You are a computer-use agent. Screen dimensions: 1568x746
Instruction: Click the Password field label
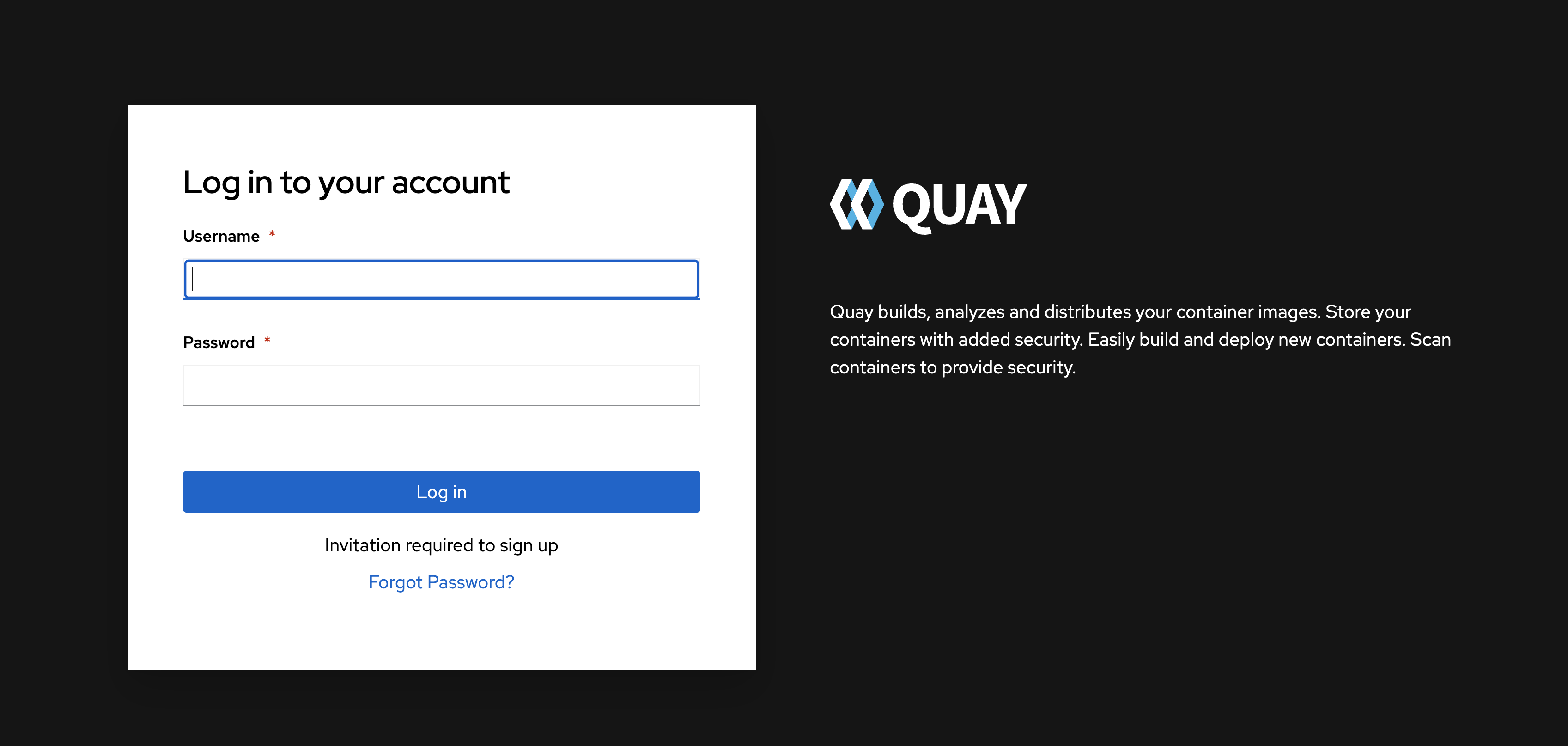[219, 343]
